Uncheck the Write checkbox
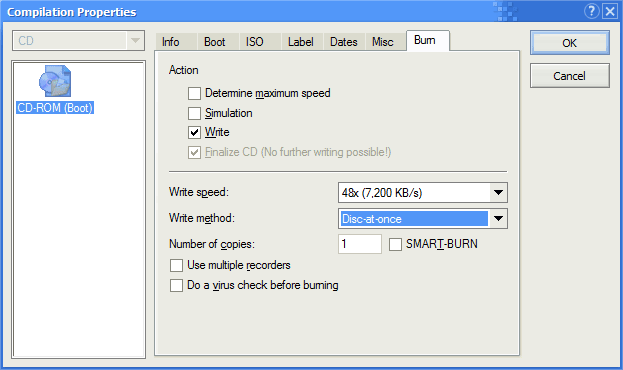 (194, 132)
